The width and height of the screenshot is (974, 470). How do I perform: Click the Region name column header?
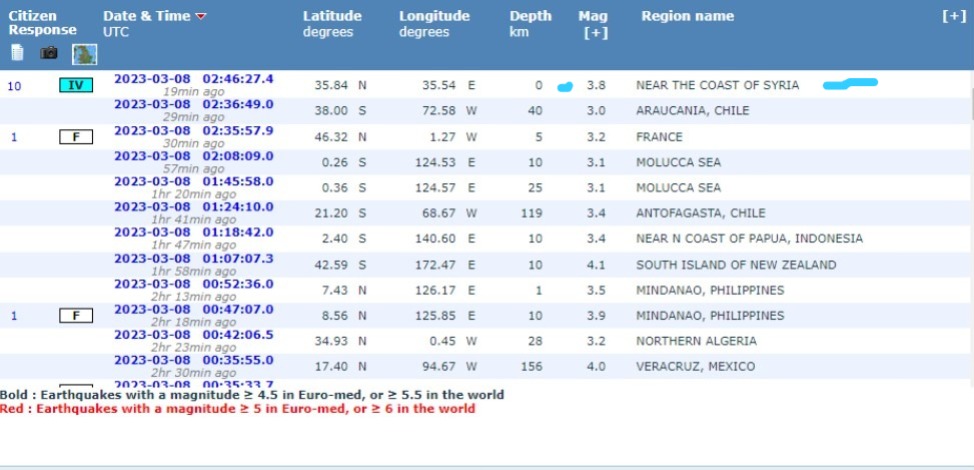pos(687,16)
